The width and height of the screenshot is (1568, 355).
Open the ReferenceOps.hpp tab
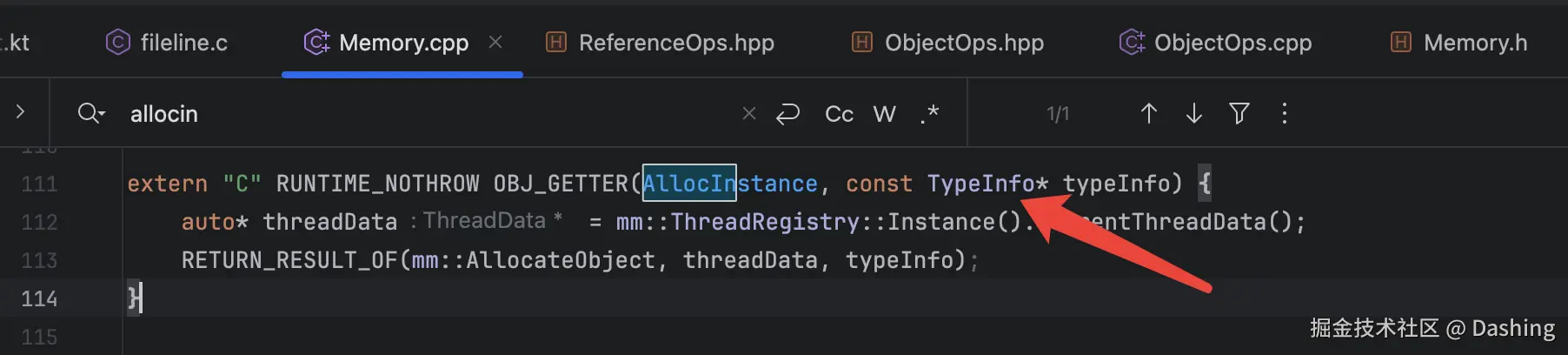tap(660, 43)
